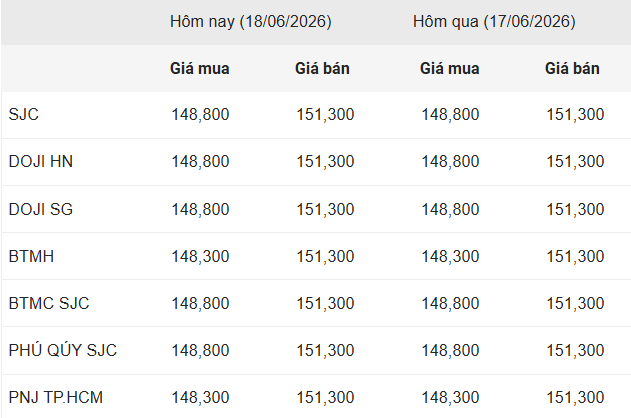
Task: Select the PHÚ QÚY SJC row label
Action: coord(63,350)
